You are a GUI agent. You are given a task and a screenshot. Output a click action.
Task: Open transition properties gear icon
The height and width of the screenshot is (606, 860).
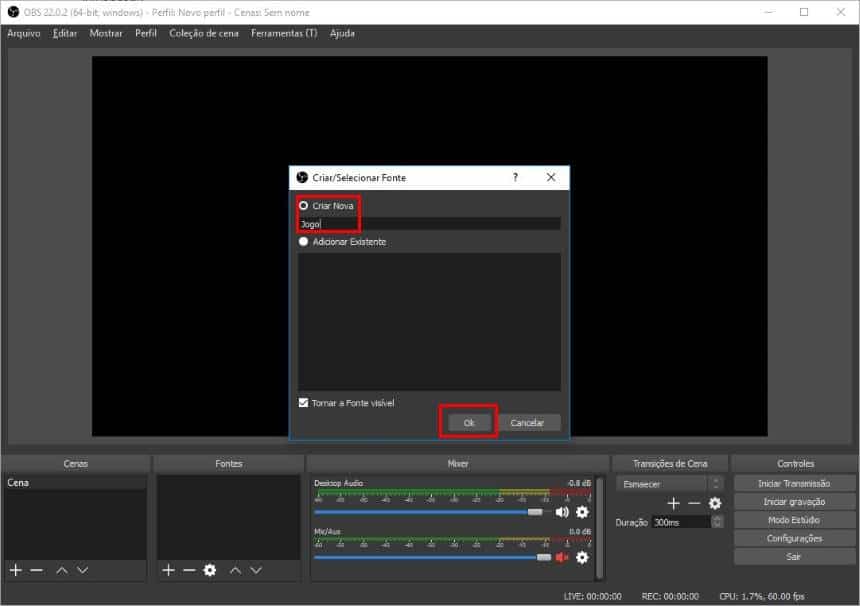tap(715, 503)
